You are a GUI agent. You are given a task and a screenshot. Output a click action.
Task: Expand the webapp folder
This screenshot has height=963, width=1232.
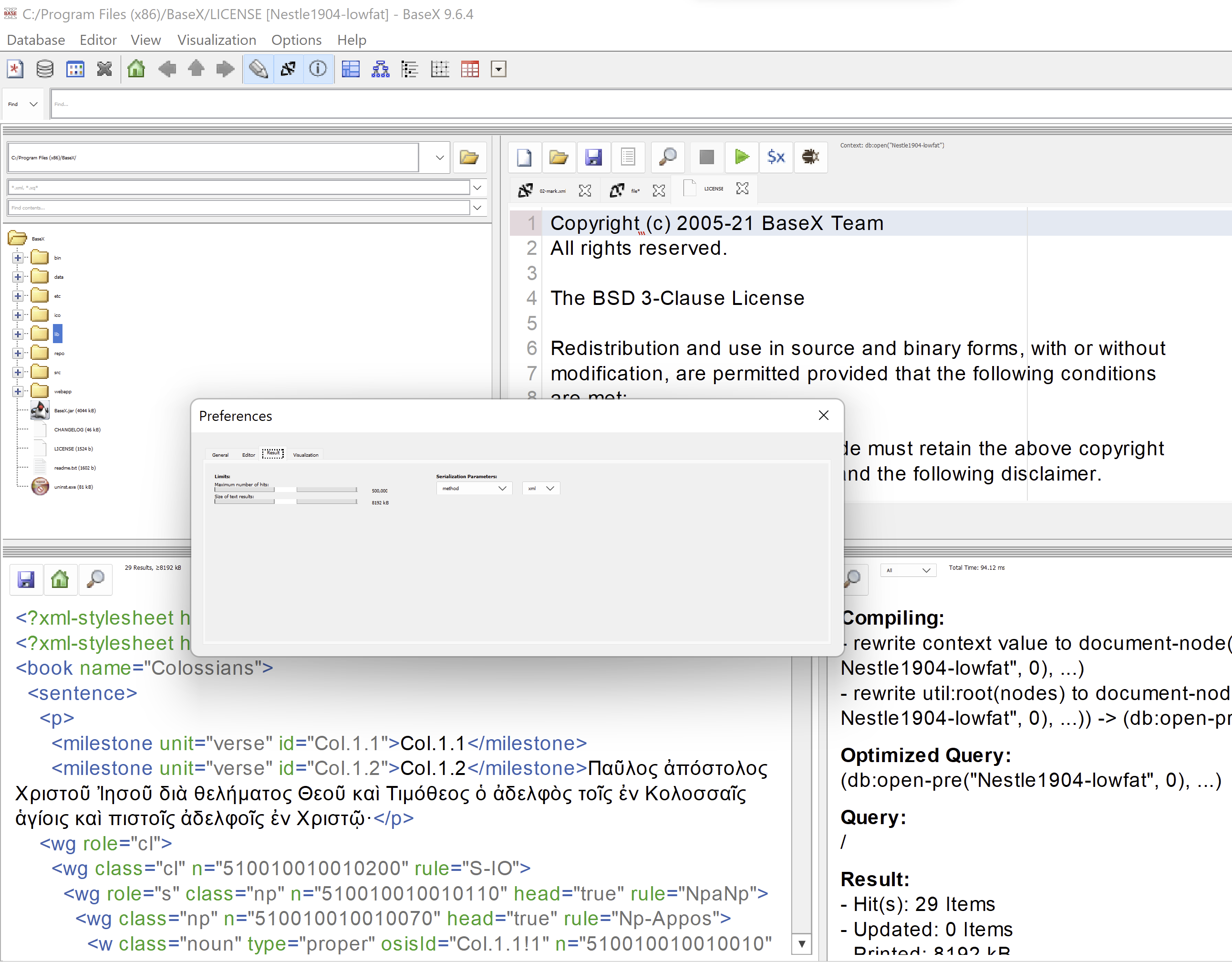click(x=18, y=392)
